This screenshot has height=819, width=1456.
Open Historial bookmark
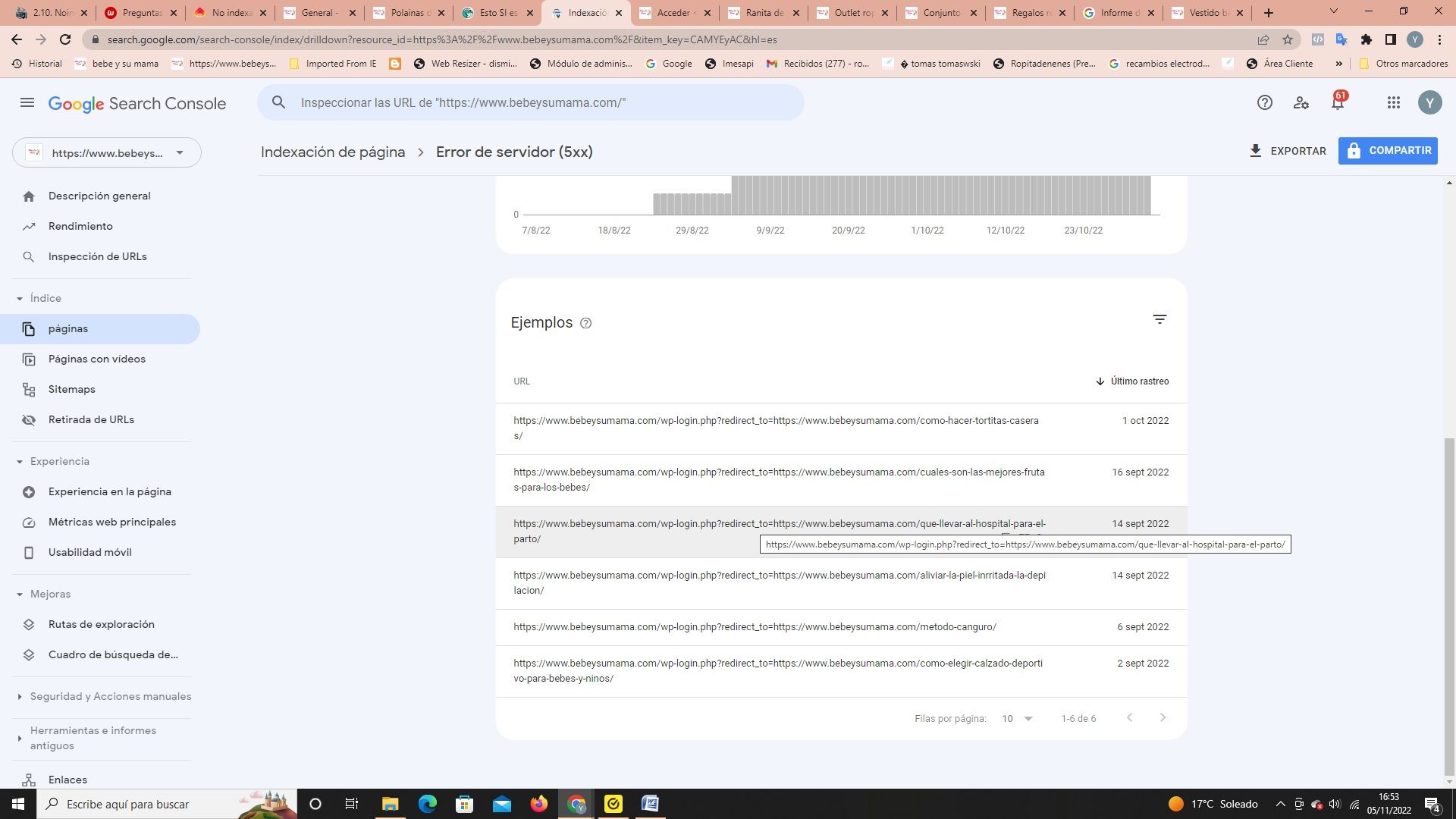[36, 64]
